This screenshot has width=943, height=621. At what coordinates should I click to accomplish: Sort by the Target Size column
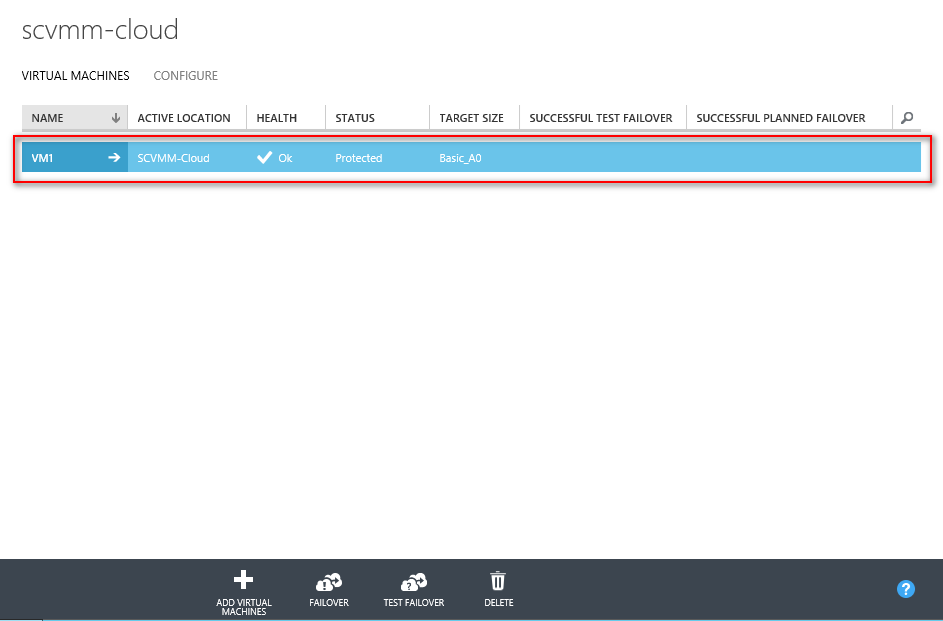(x=472, y=118)
